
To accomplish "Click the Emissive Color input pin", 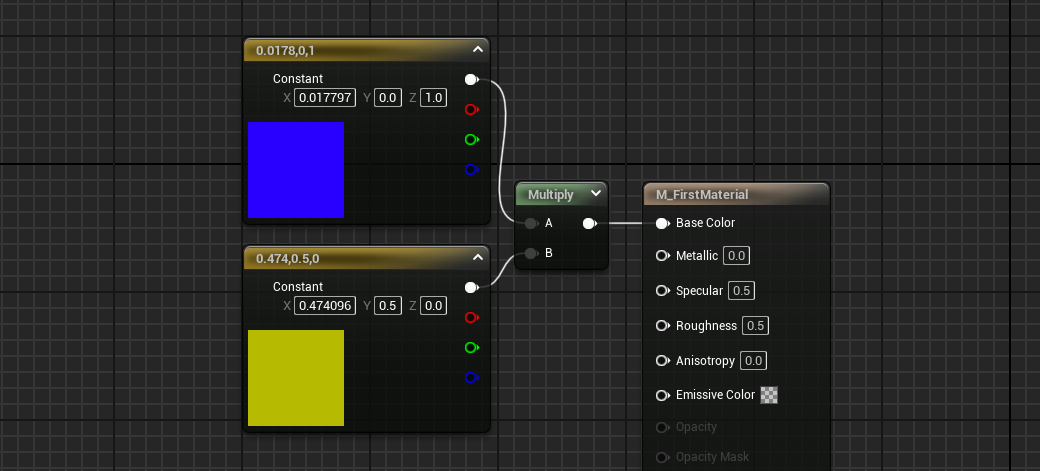I will pos(662,395).
